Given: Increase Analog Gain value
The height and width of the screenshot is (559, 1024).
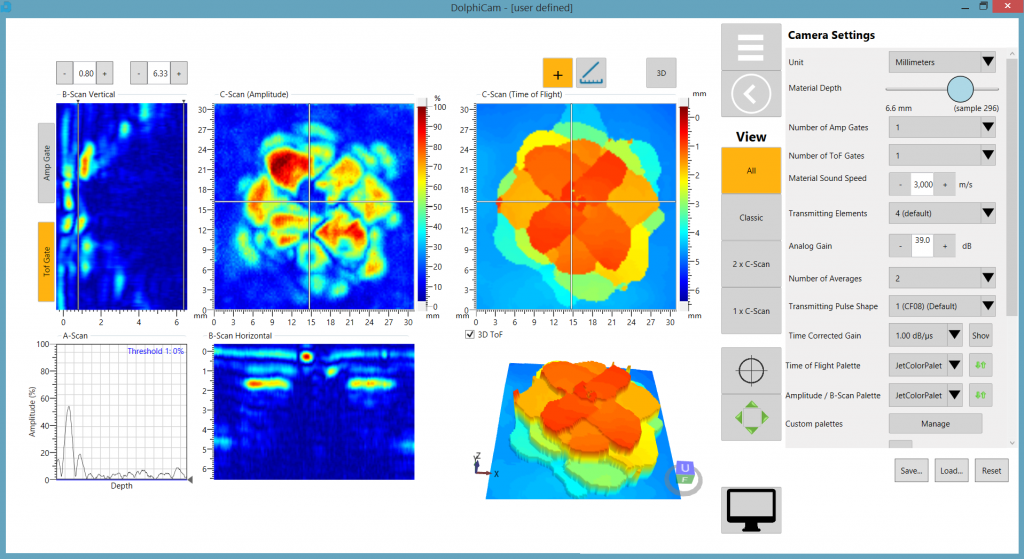Looking at the screenshot, I should tap(944, 246).
